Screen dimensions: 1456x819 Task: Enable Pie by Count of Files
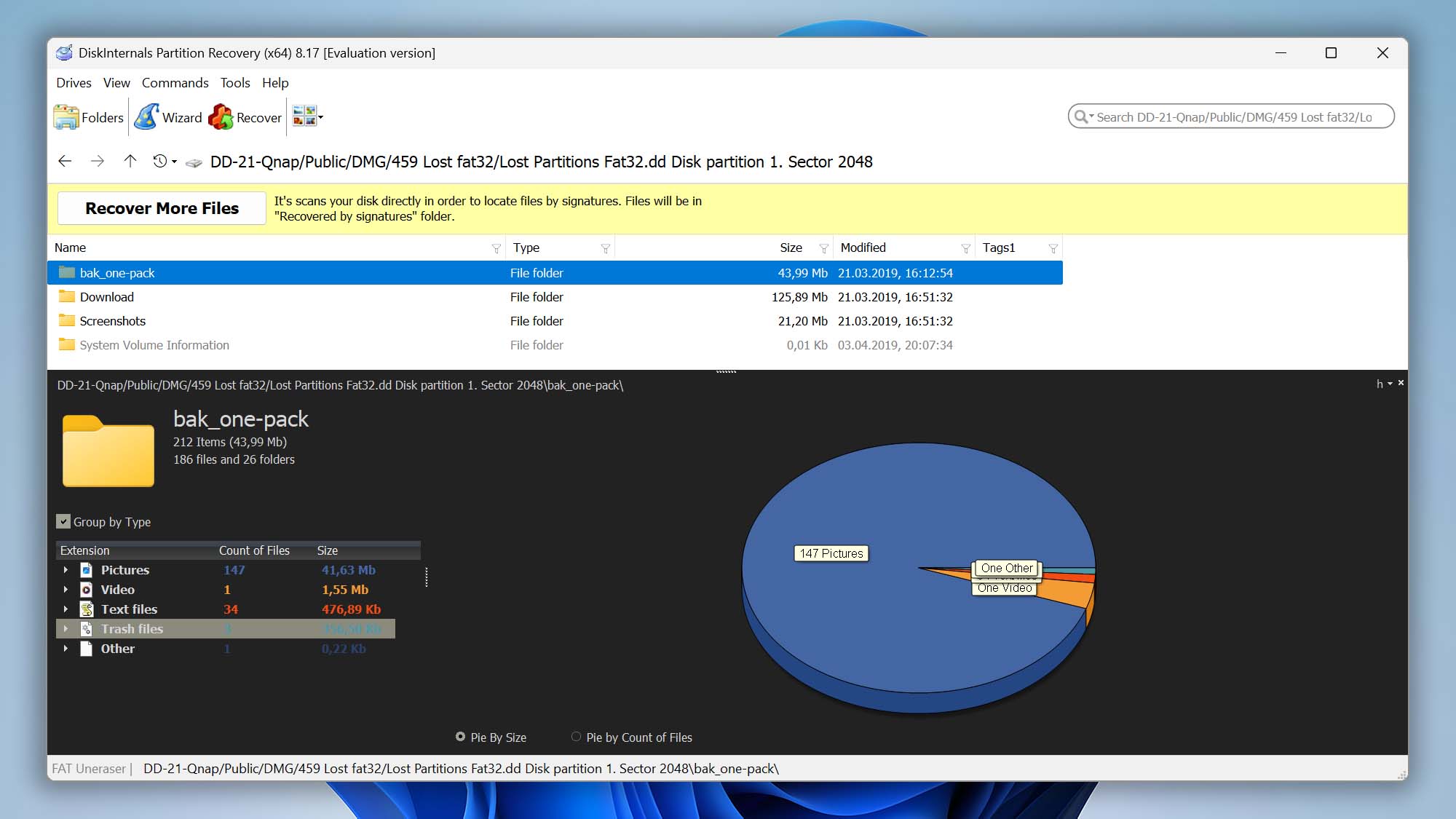point(576,737)
